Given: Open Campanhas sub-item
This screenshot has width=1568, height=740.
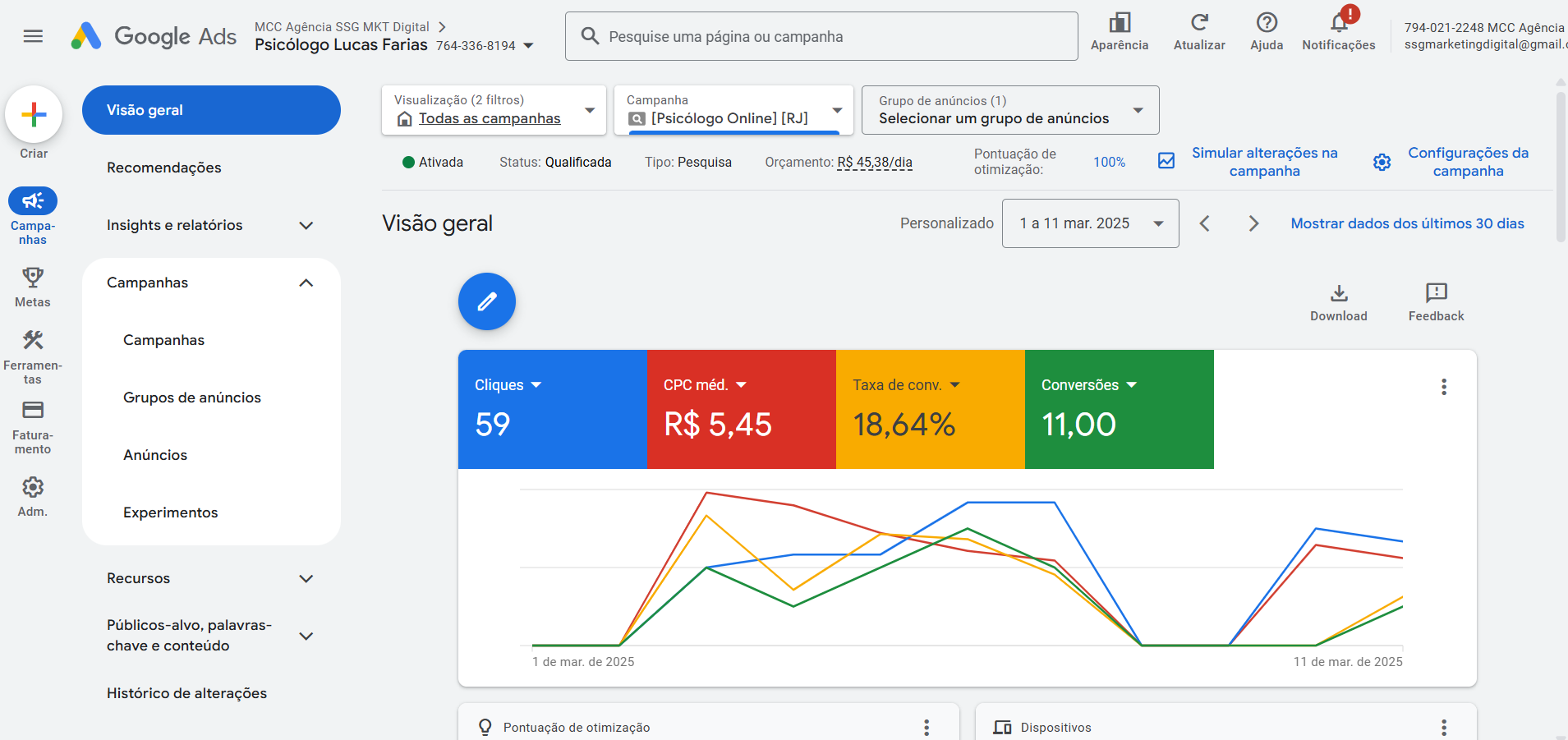Looking at the screenshot, I should (x=164, y=340).
